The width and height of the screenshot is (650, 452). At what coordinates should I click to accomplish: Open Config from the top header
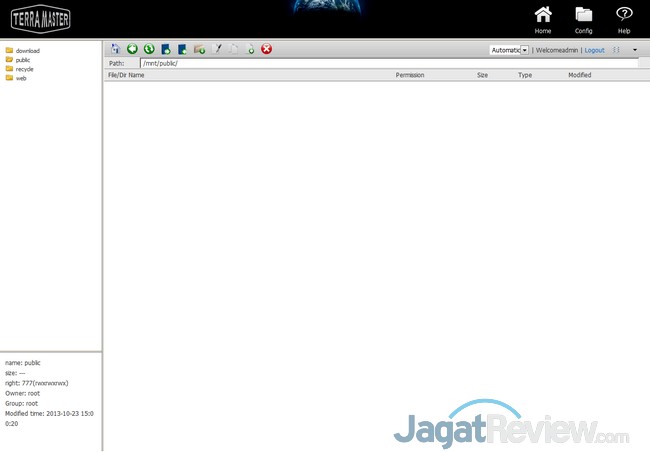coord(584,20)
